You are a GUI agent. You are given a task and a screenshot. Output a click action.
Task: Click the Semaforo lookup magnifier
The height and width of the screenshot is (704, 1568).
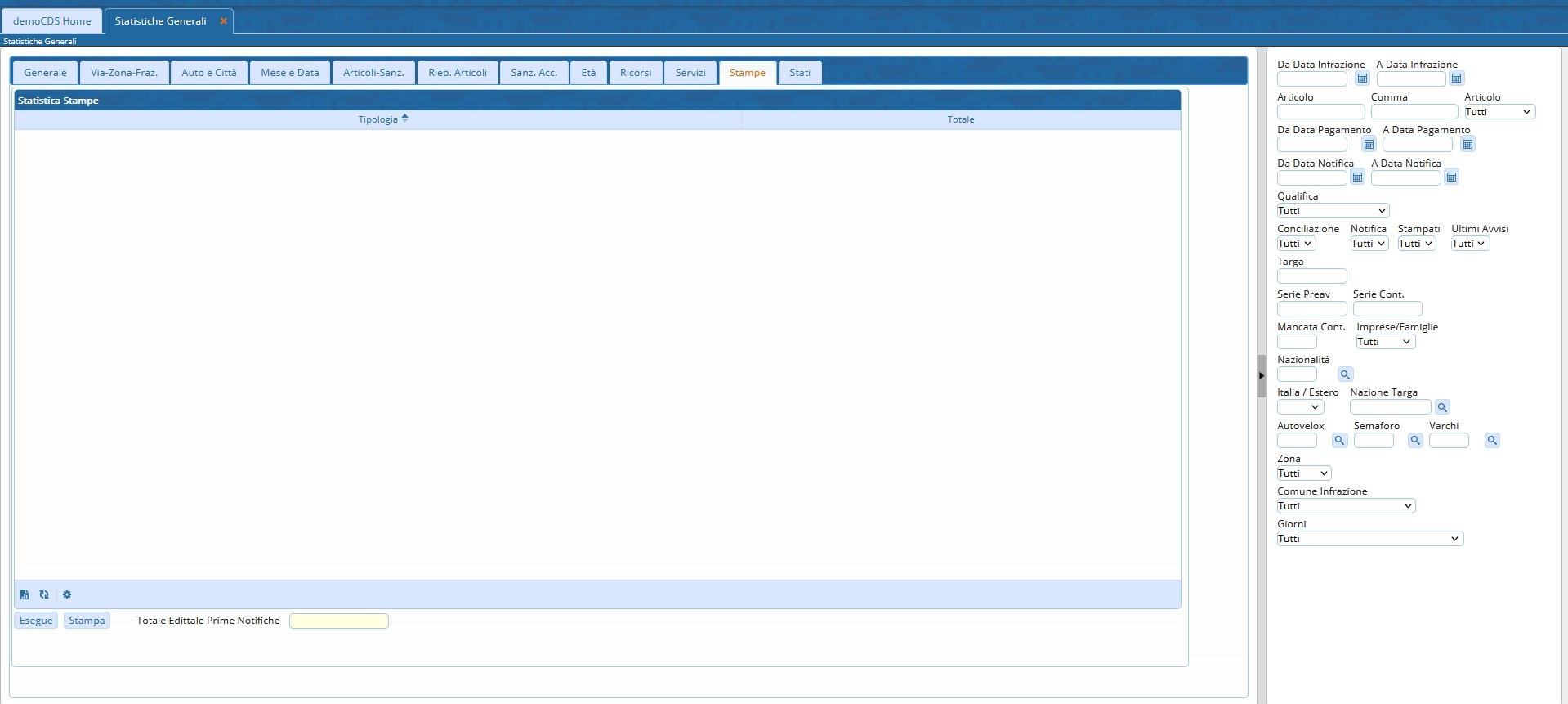(1415, 441)
